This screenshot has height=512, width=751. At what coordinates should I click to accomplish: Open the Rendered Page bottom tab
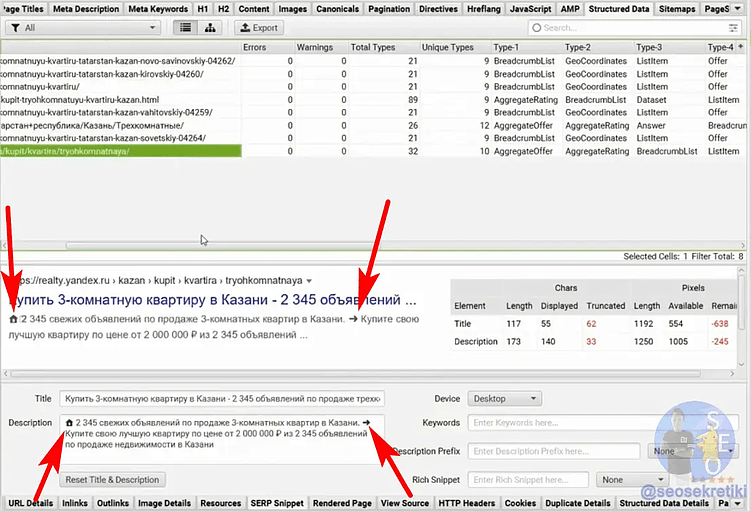point(342,503)
